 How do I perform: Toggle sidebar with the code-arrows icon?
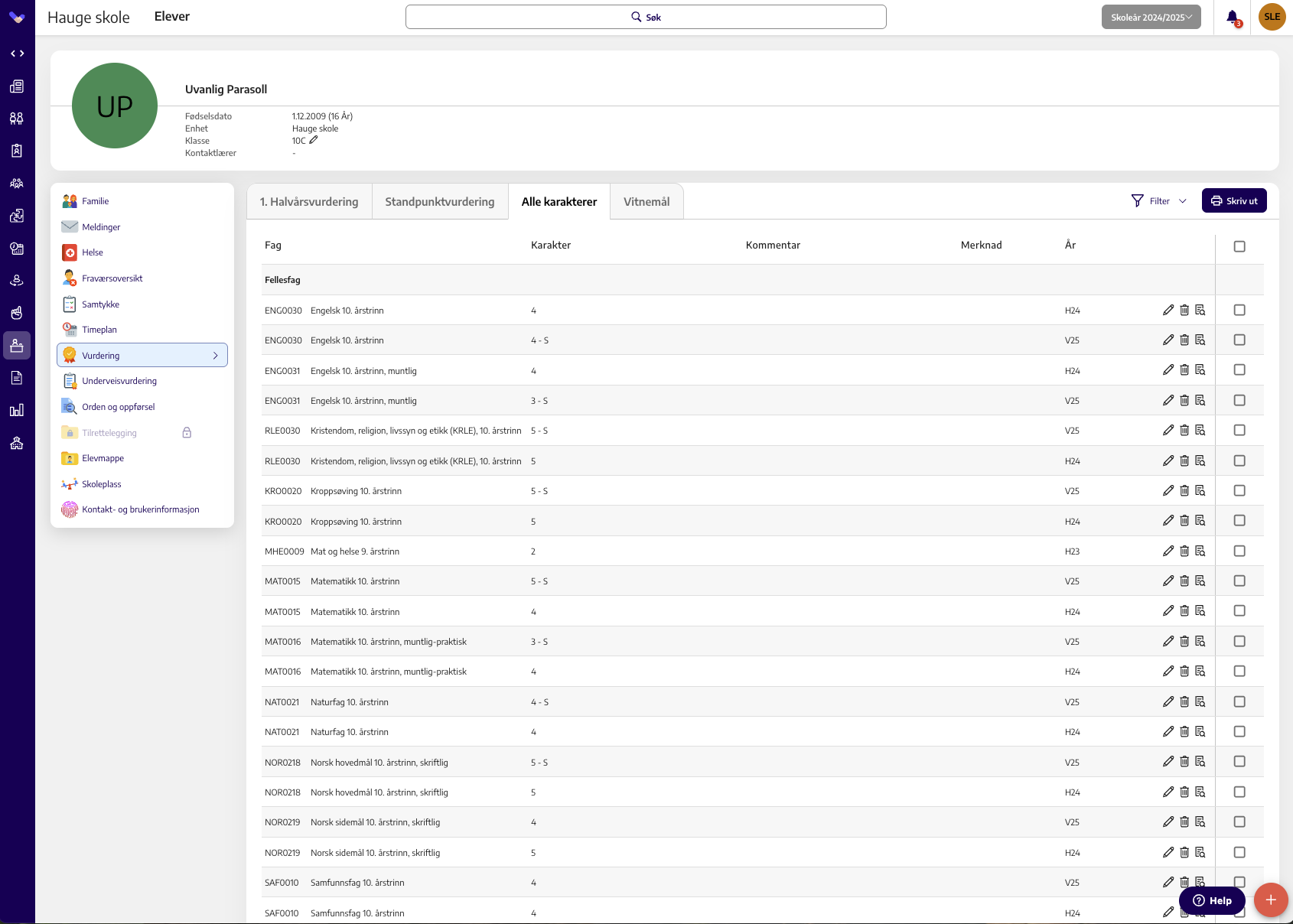point(17,54)
